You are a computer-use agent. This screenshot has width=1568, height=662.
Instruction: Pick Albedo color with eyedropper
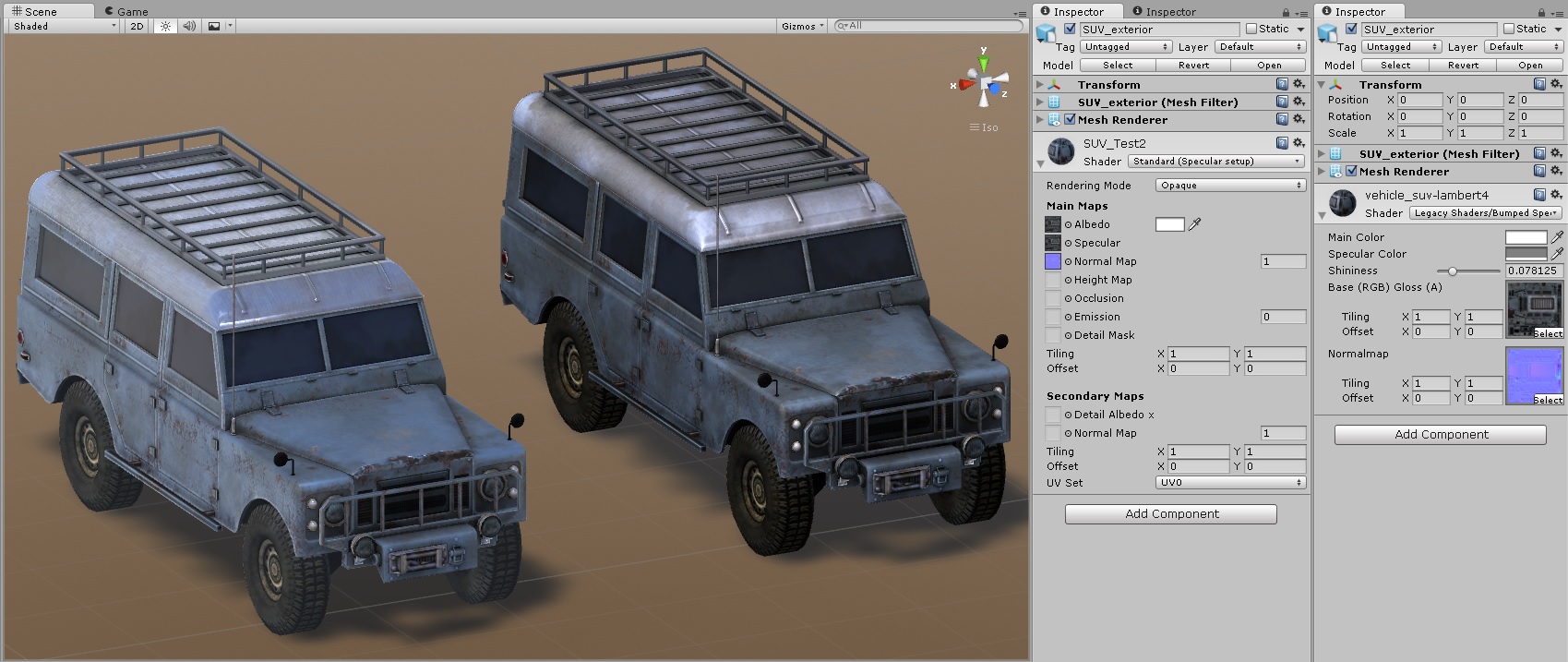(x=1195, y=224)
